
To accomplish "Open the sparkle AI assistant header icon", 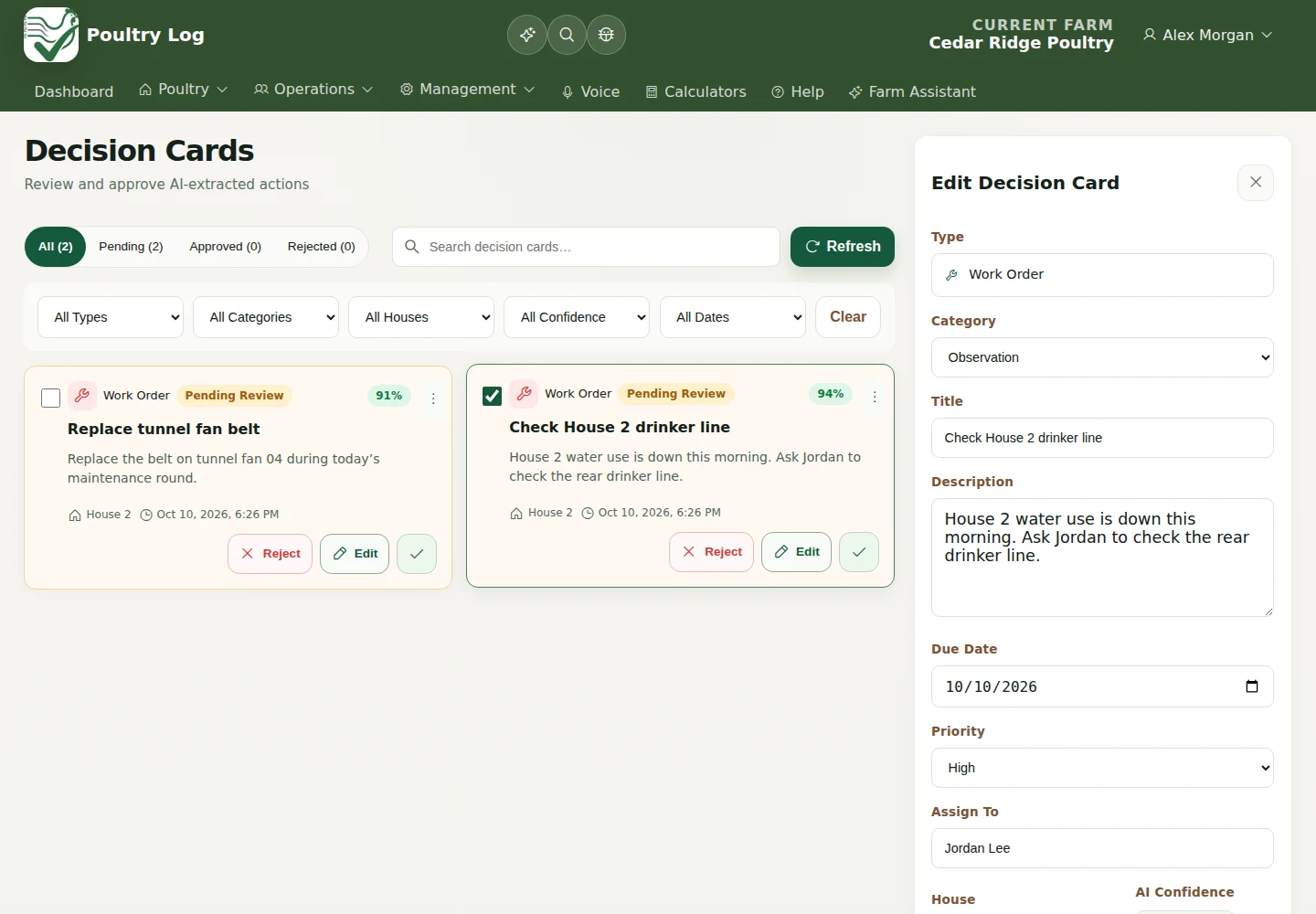I will pos(527,35).
